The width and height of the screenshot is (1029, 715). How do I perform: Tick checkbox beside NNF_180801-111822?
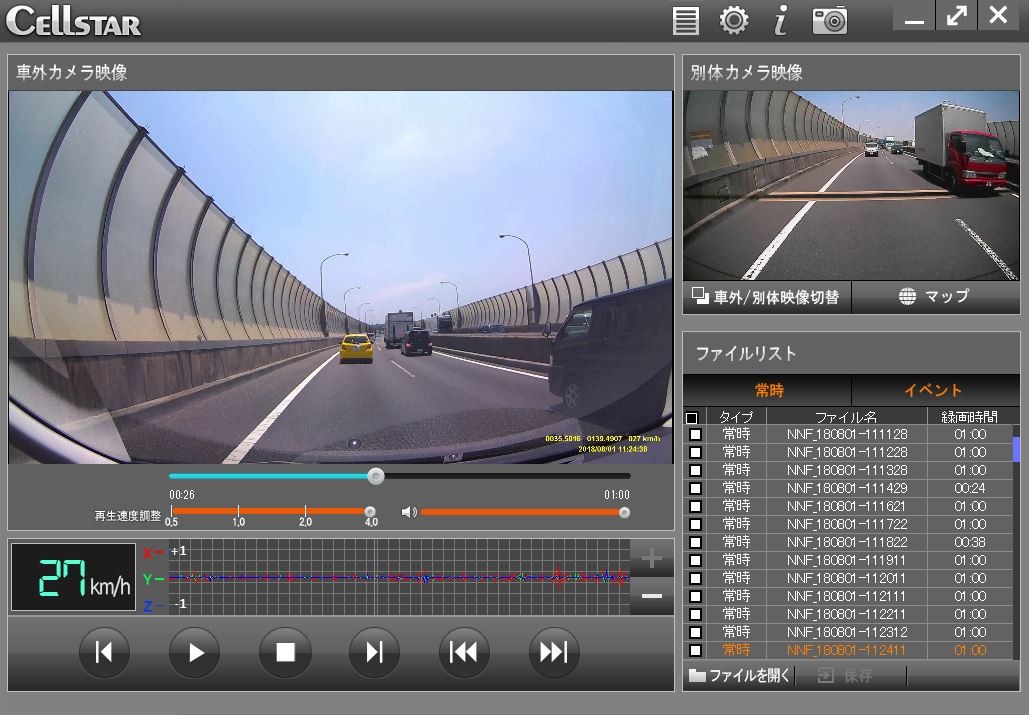(x=695, y=543)
